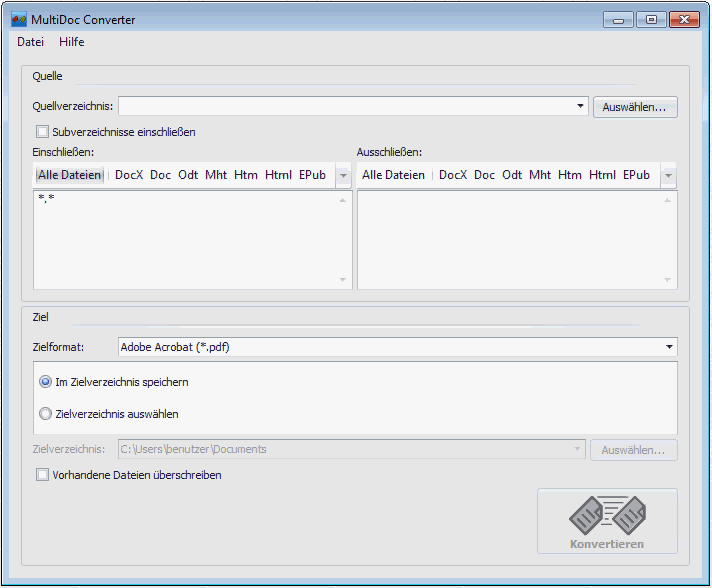Select Htm filter in Ausschließen toolbar
The height and width of the screenshot is (588, 712).
[x=570, y=175]
